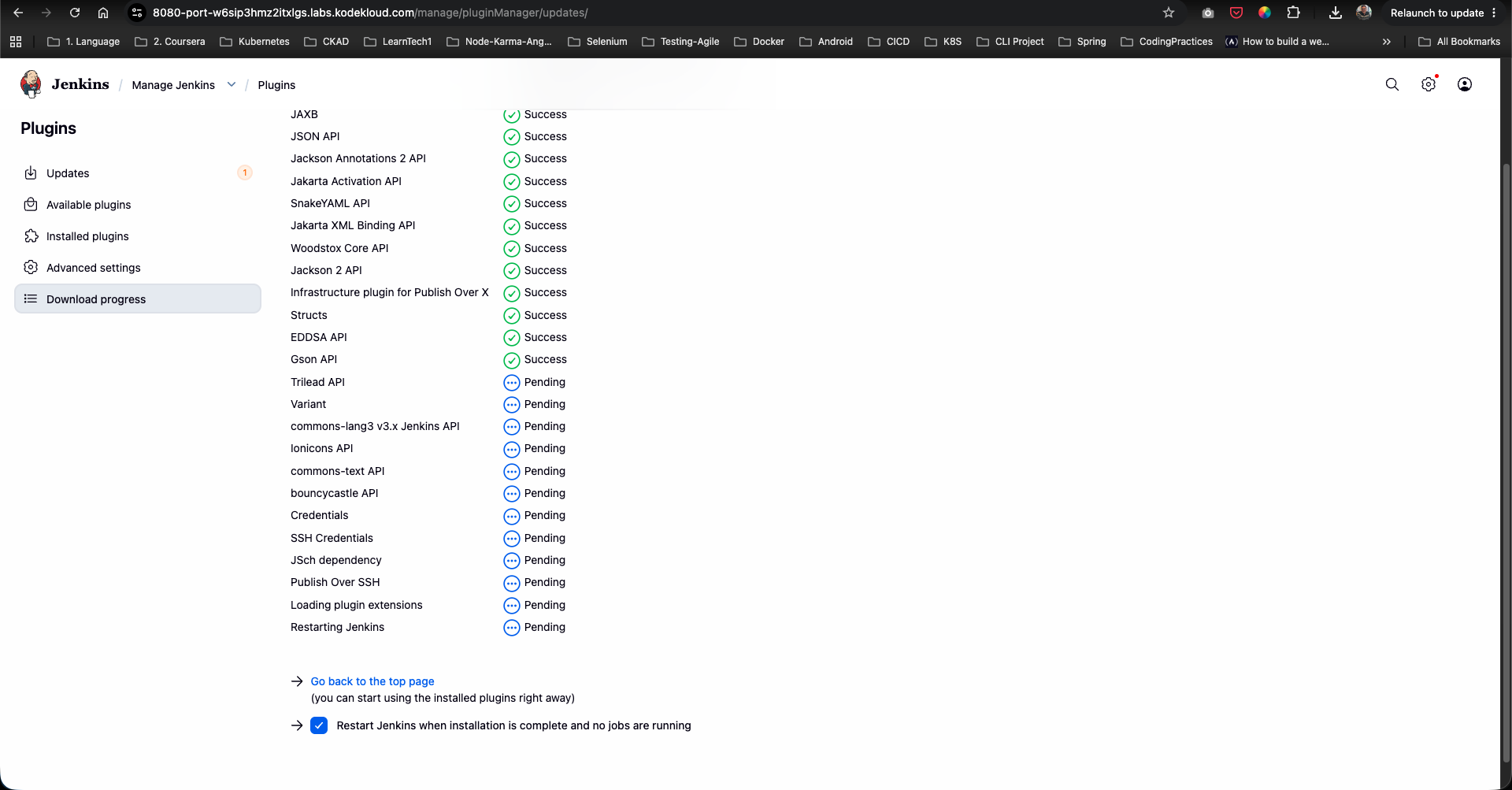Click the commons-lang3 v3.x Jenkins API text
Viewport: 1512px width, 790px height.
click(375, 426)
